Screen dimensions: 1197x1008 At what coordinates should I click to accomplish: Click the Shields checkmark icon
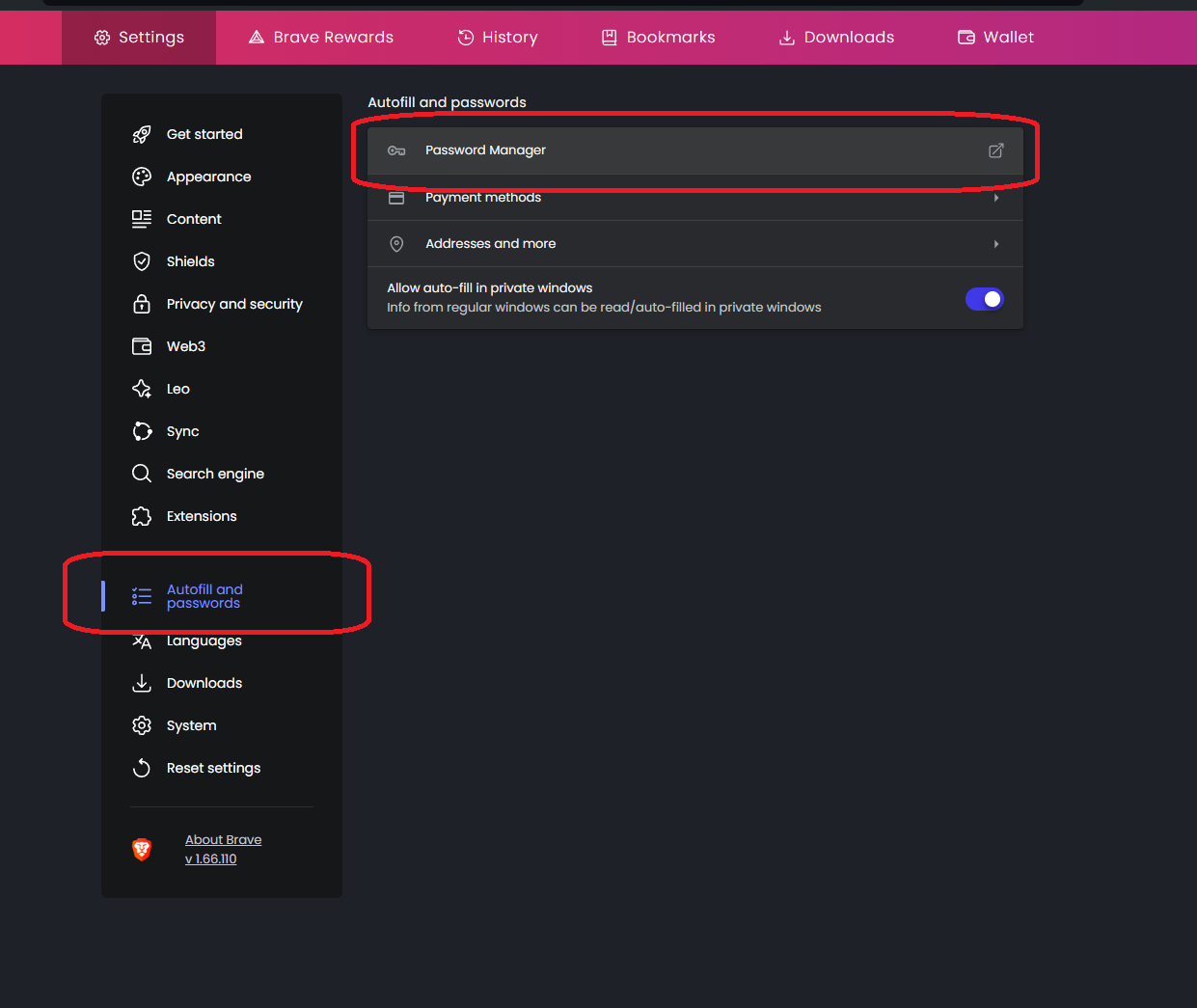142,261
